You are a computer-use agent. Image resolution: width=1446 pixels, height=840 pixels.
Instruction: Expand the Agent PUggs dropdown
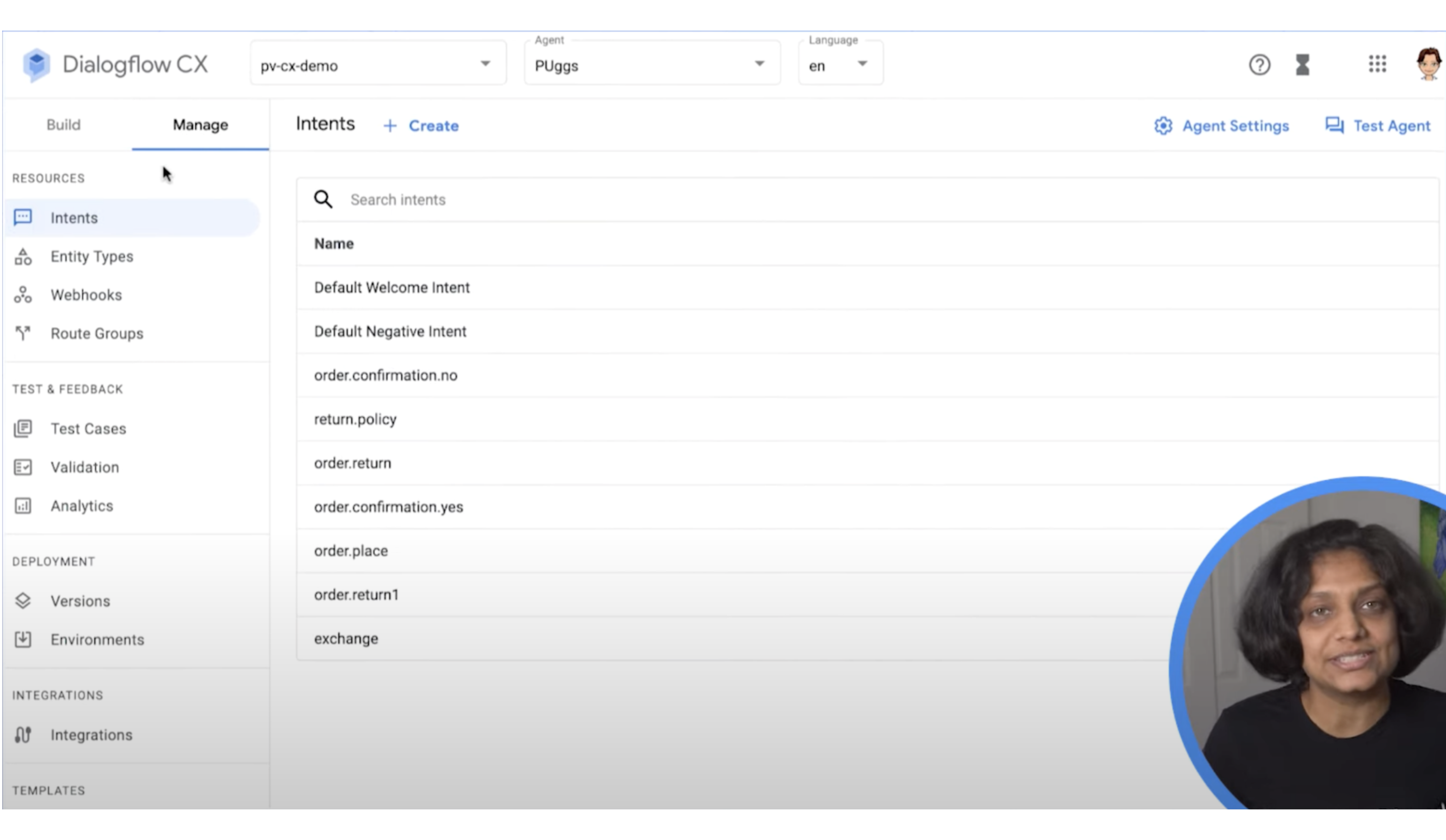click(652, 63)
